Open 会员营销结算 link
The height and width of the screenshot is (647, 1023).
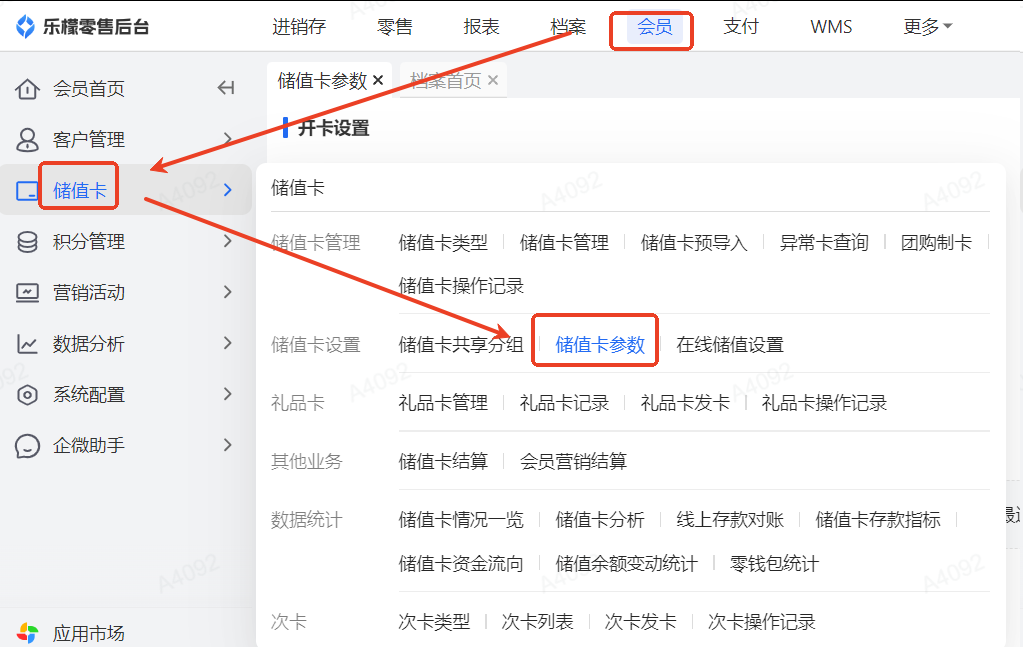(x=573, y=462)
